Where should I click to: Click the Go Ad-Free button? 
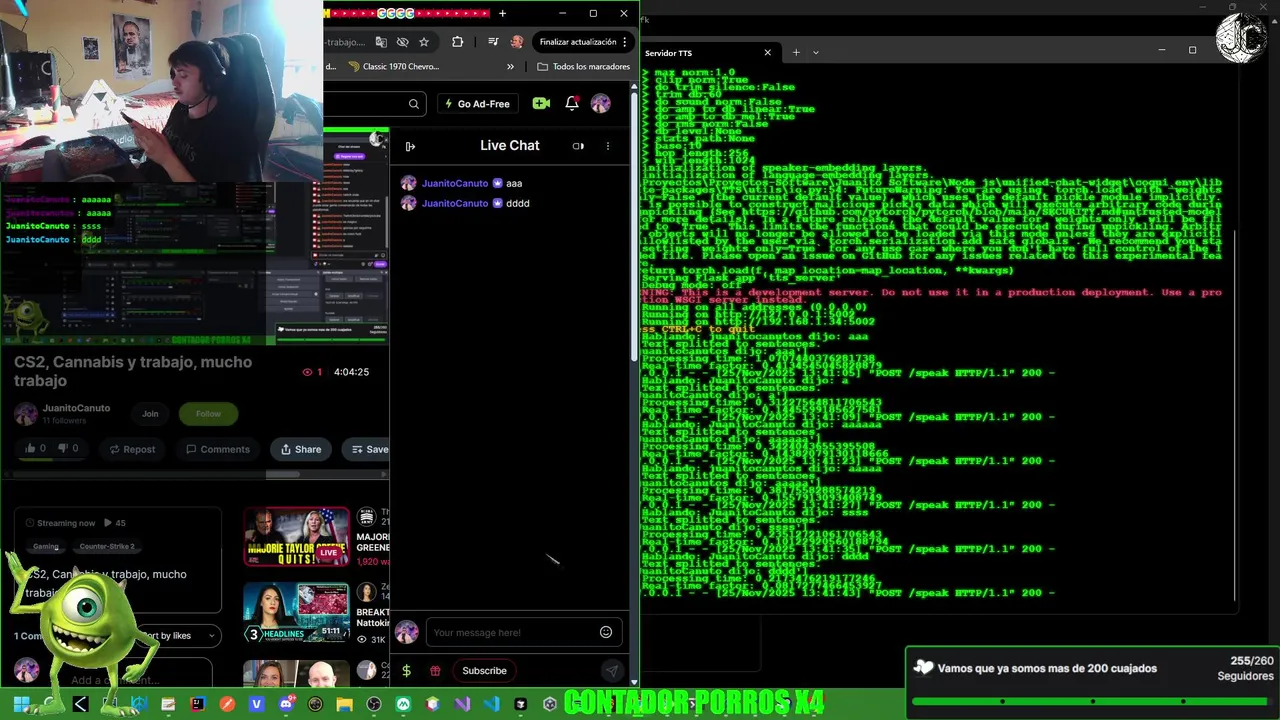pos(476,104)
